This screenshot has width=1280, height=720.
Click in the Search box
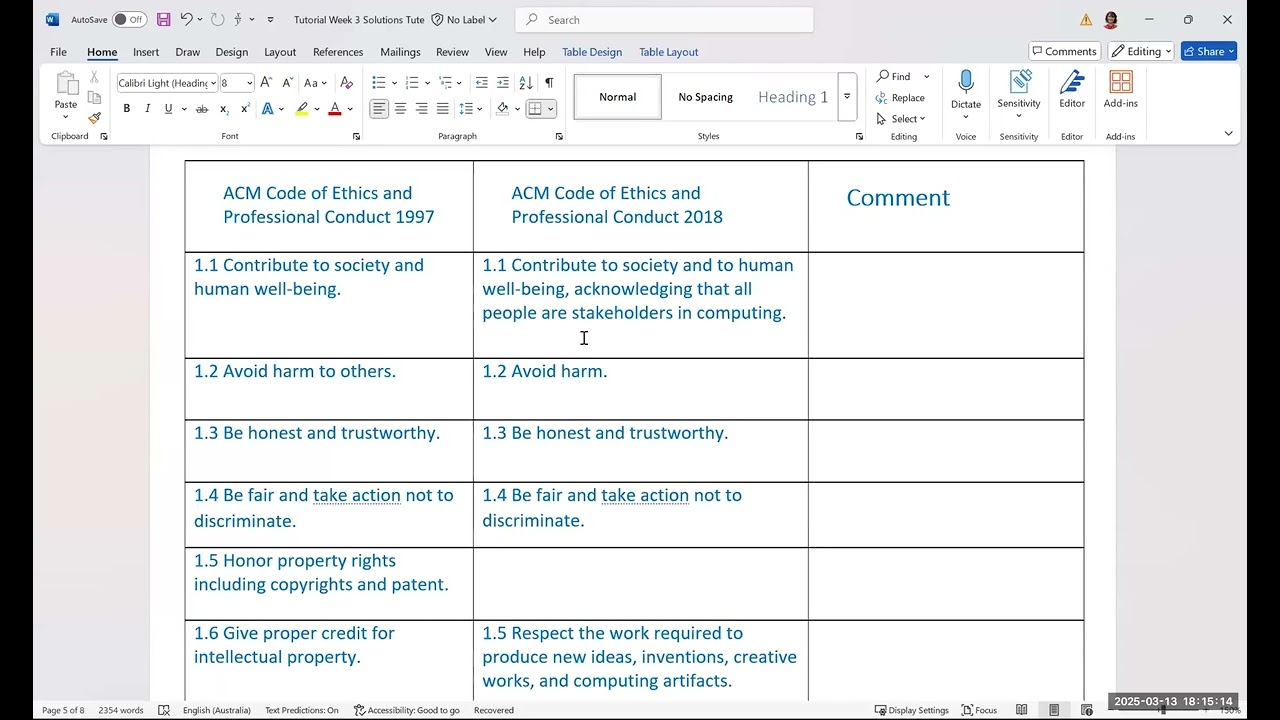[664, 19]
